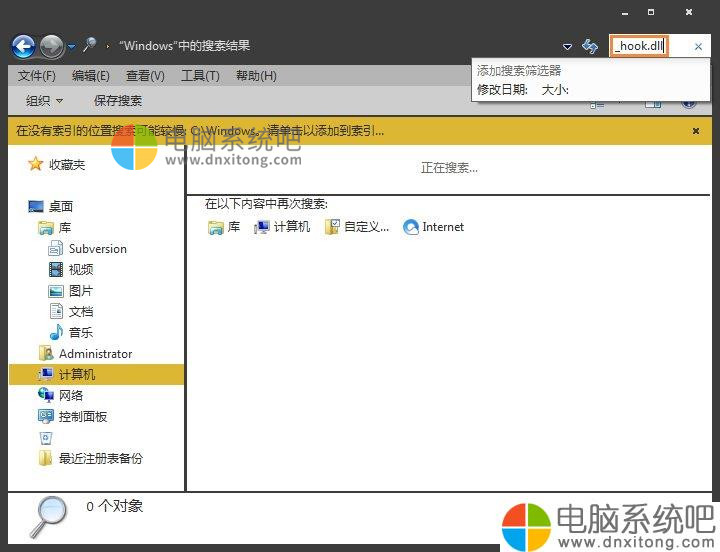Screen dimensions: 720x552
Task: Open the 文件(F) menu
Action: [37, 76]
